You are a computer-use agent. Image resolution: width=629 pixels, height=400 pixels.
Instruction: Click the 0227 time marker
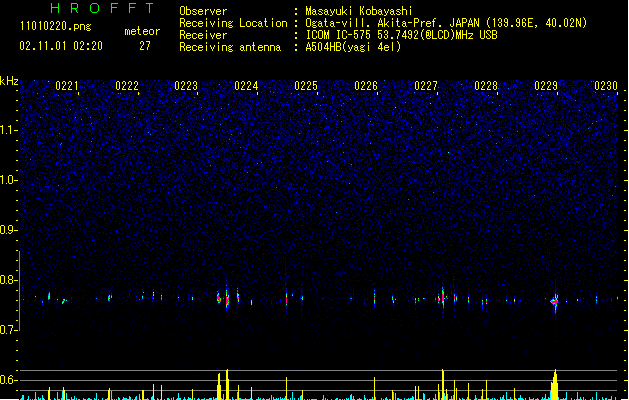(x=426, y=86)
